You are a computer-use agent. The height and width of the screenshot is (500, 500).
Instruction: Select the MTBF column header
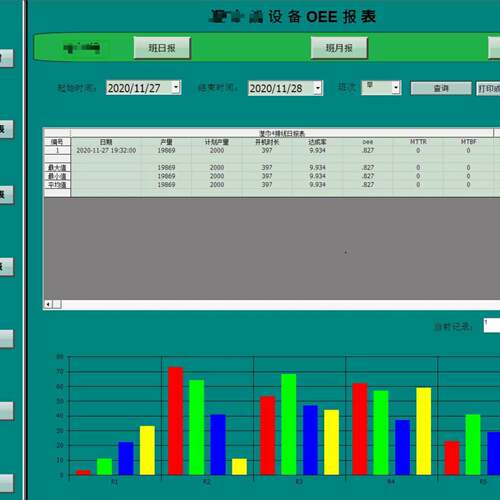click(468, 142)
